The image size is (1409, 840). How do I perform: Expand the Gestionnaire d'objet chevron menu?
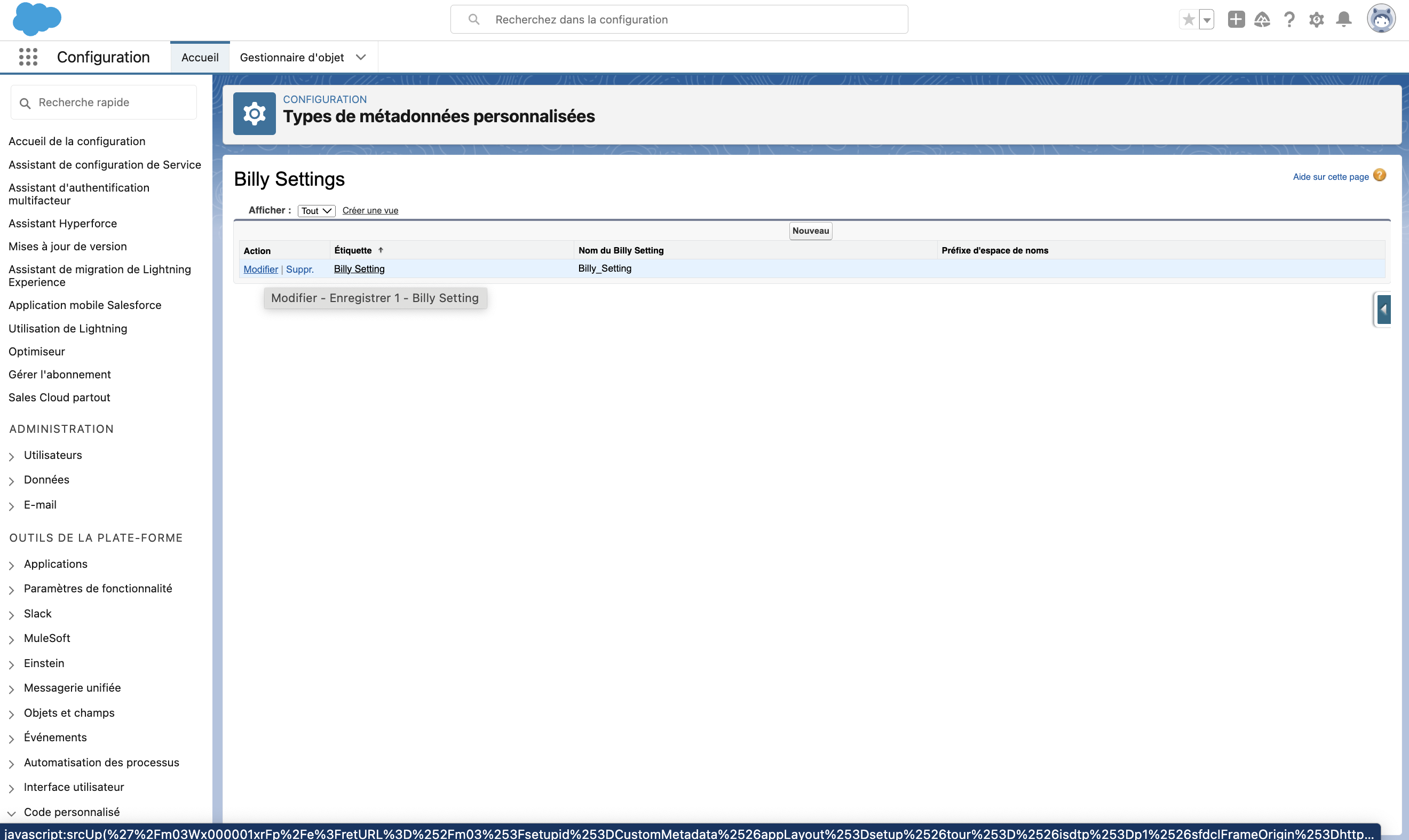click(x=361, y=57)
